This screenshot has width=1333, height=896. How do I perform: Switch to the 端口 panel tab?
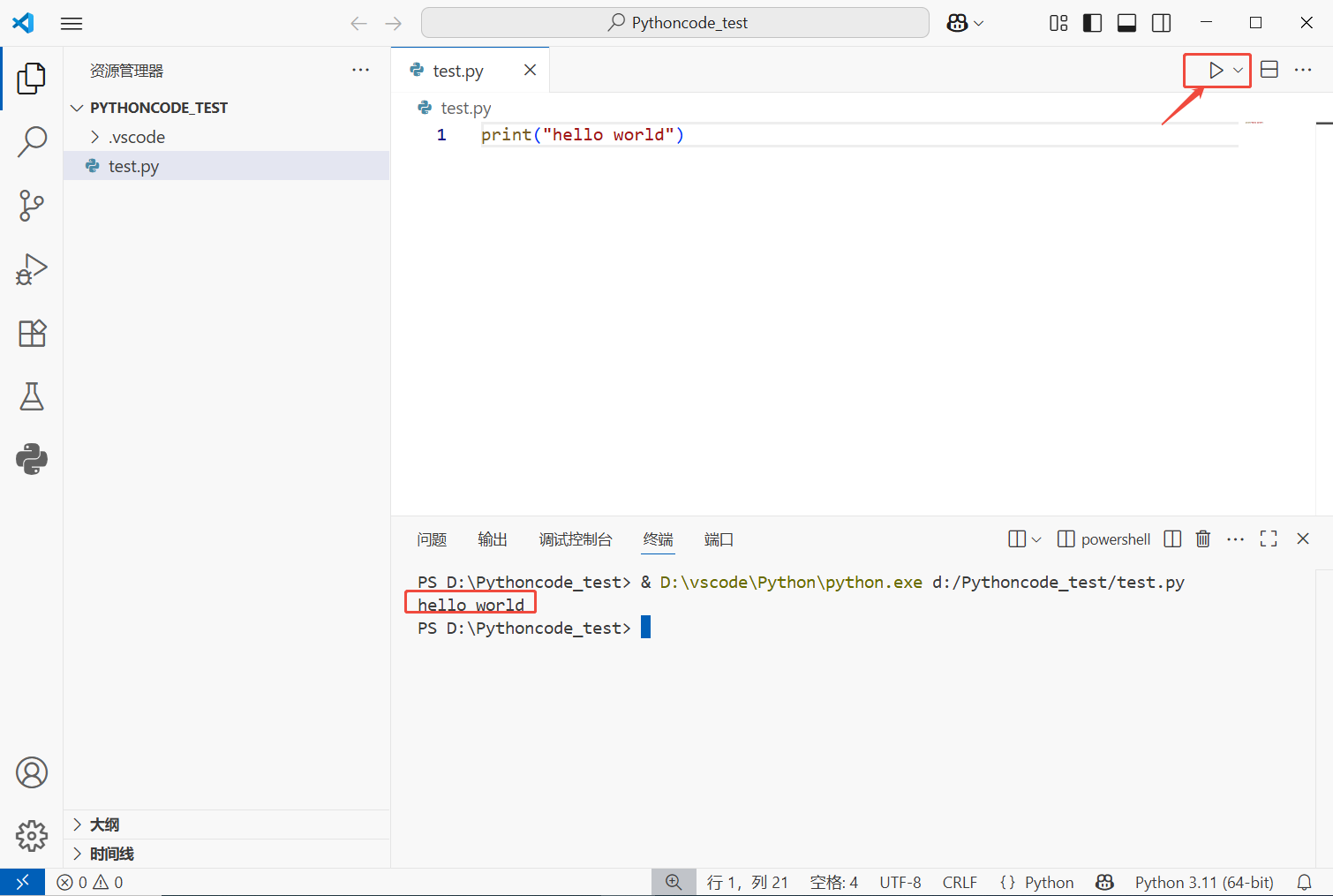[x=719, y=539]
